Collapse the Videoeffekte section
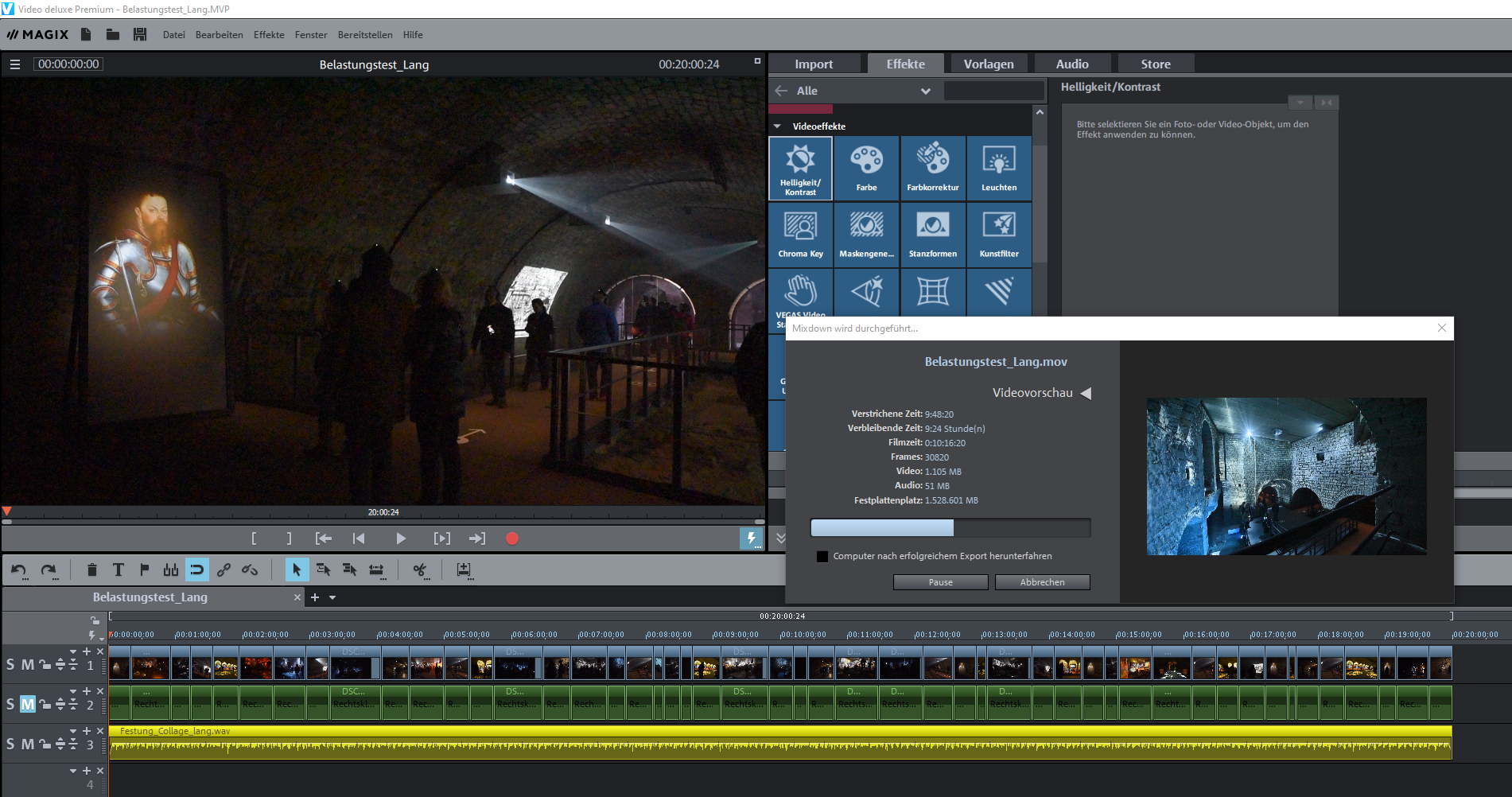This screenshot has height=797, width=1512. [777, 126]
